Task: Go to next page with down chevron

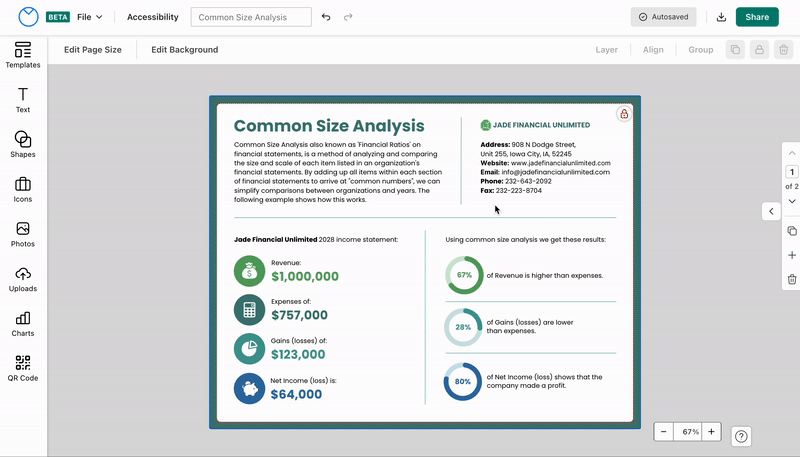Action: click(x=792, y=201)
